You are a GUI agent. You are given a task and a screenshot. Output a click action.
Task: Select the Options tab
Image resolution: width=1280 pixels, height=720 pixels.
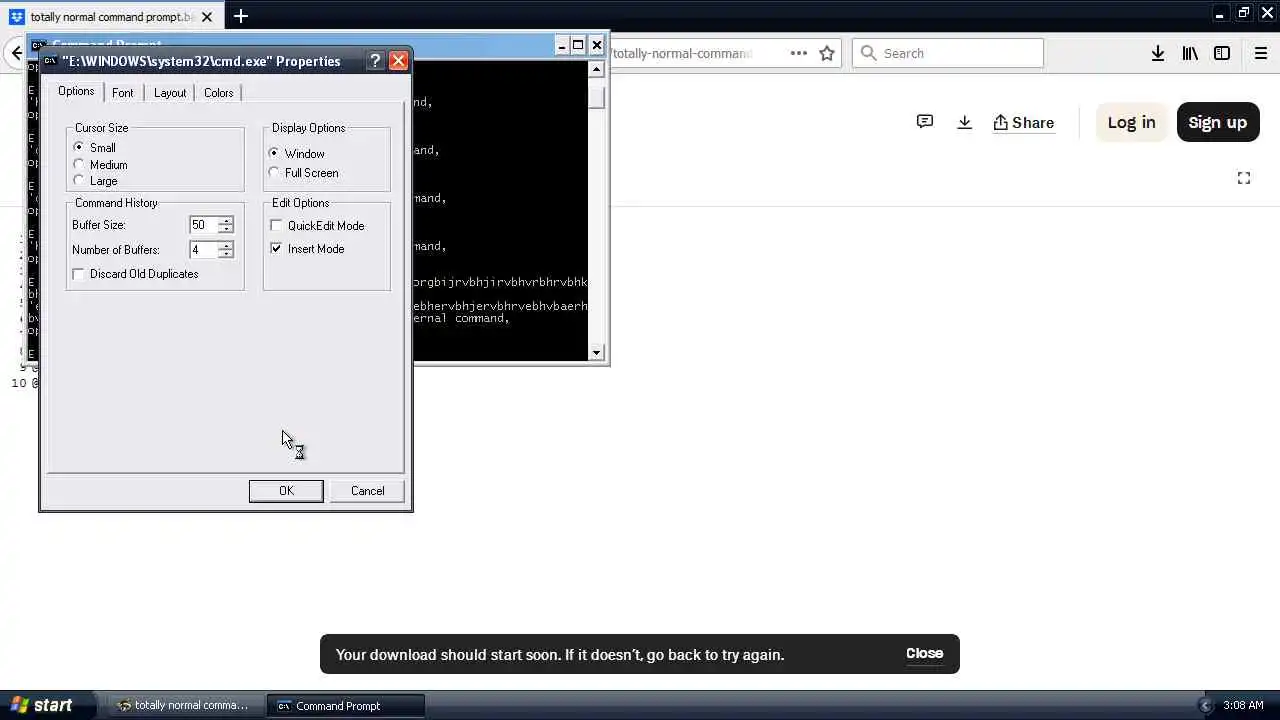pos(76,92)
